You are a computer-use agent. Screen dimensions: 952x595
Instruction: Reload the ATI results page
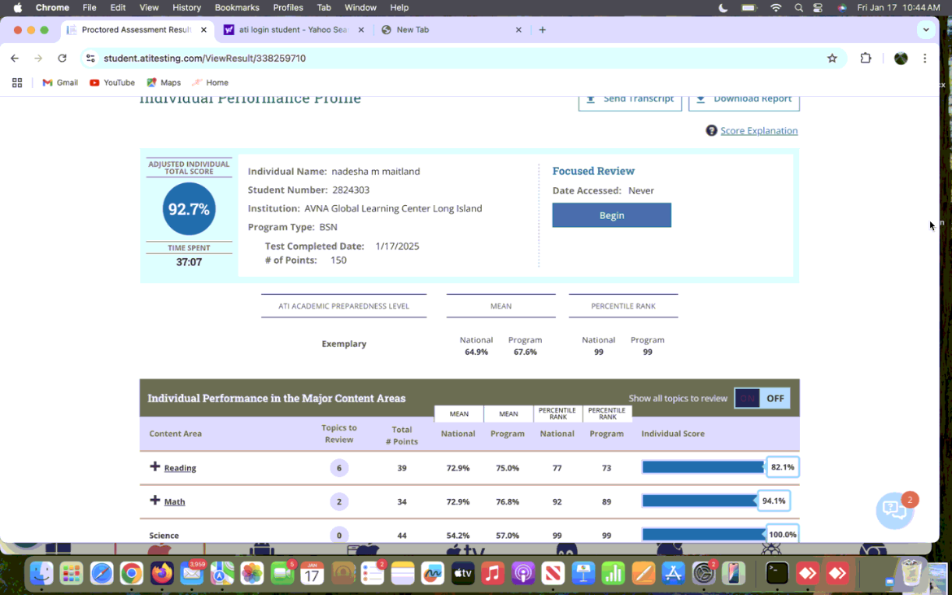62,58
